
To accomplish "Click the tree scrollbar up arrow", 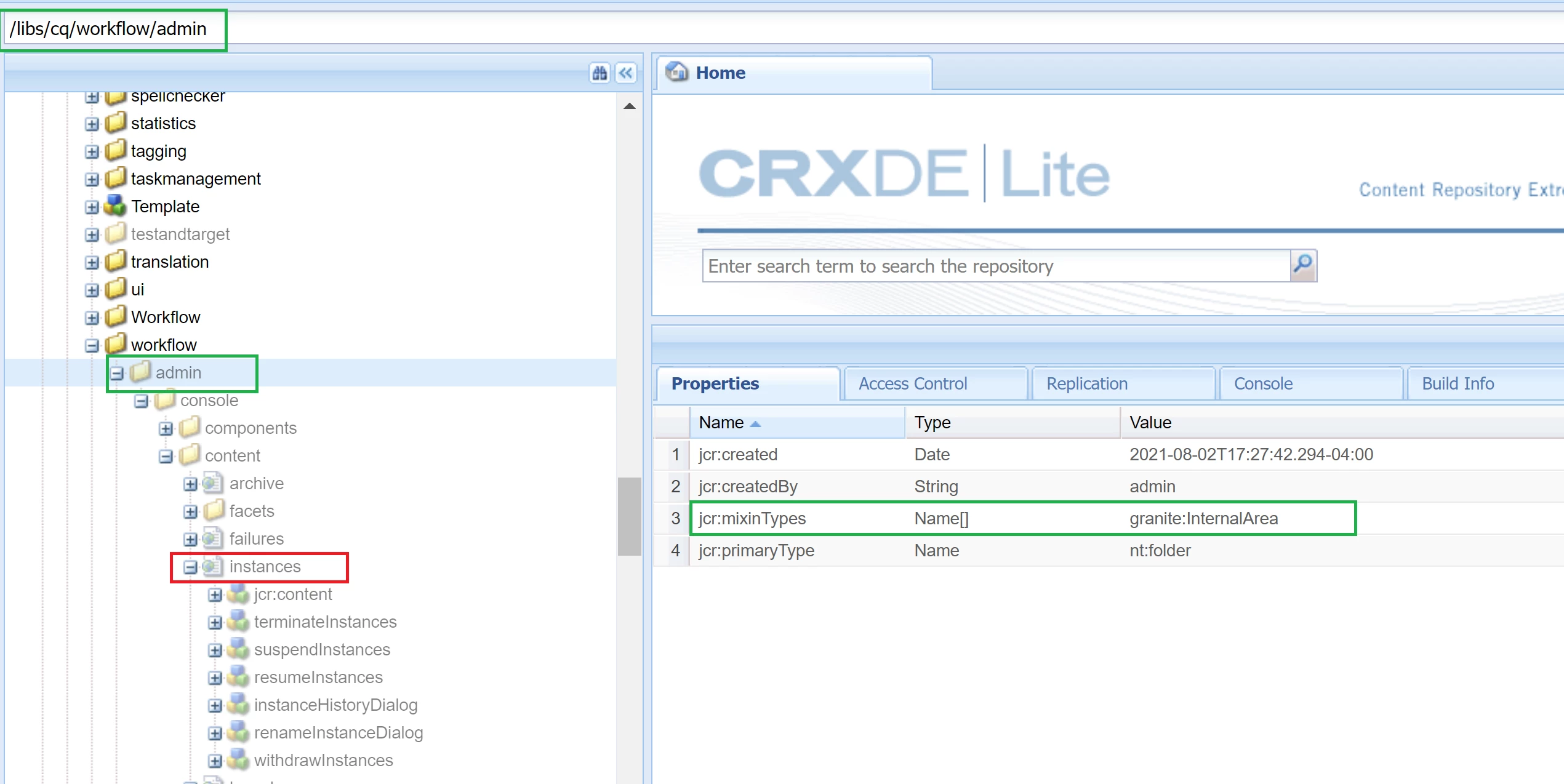I will [629, 106].
